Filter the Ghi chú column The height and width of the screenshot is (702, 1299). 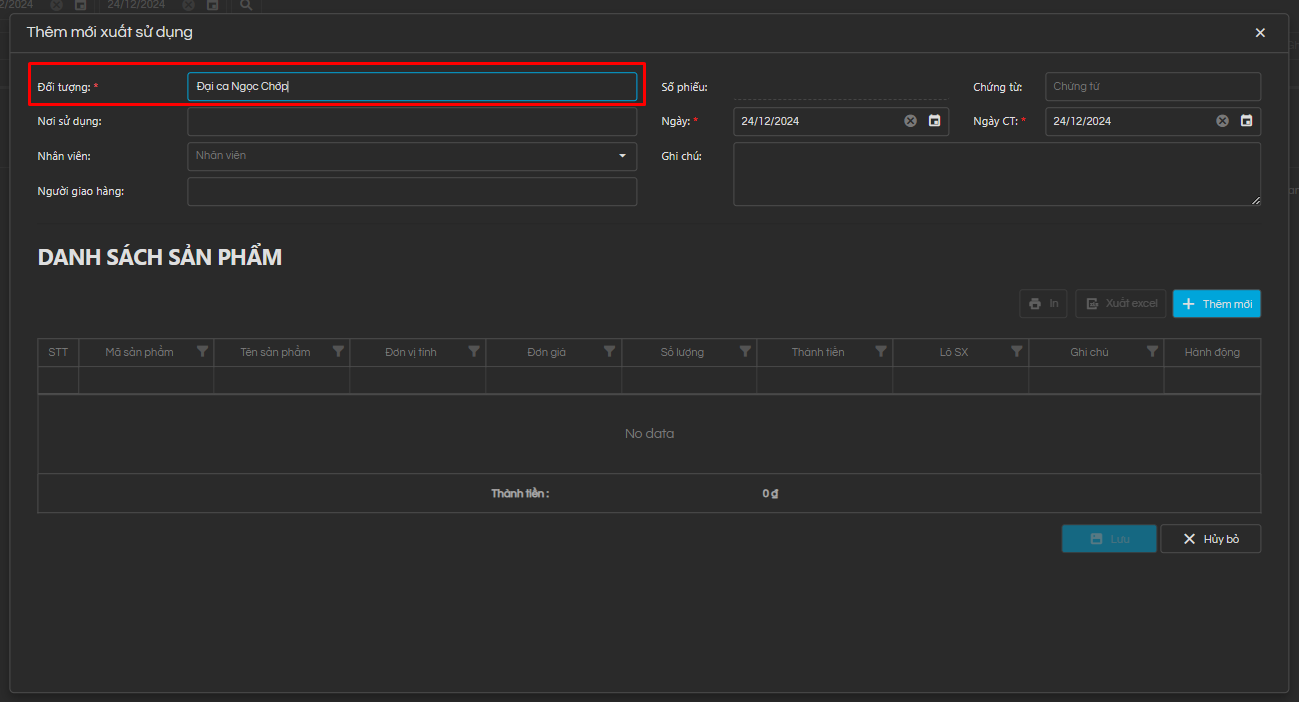click(x=1152, y=352)
